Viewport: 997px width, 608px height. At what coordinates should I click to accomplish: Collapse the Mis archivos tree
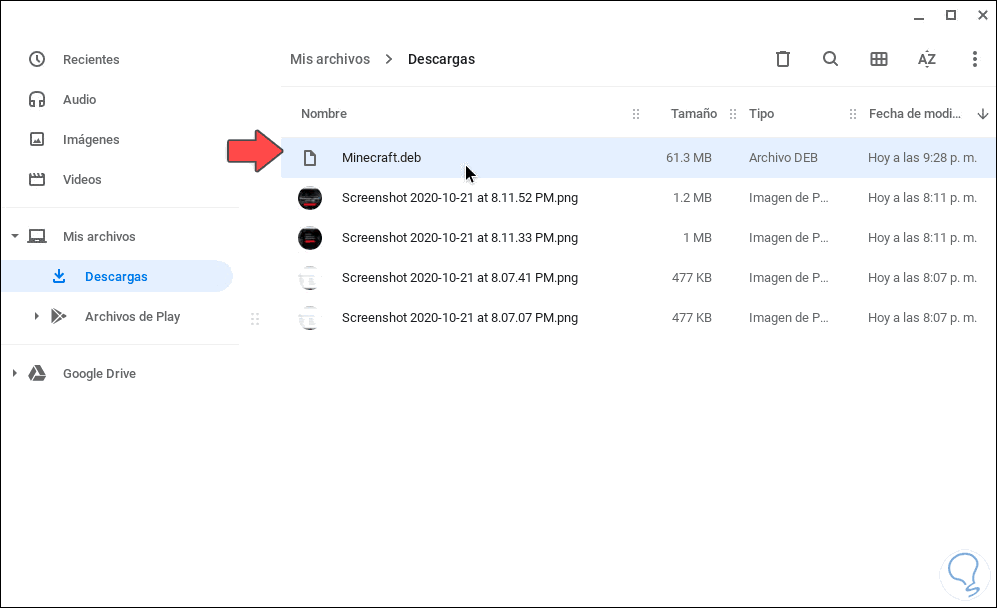15,237
